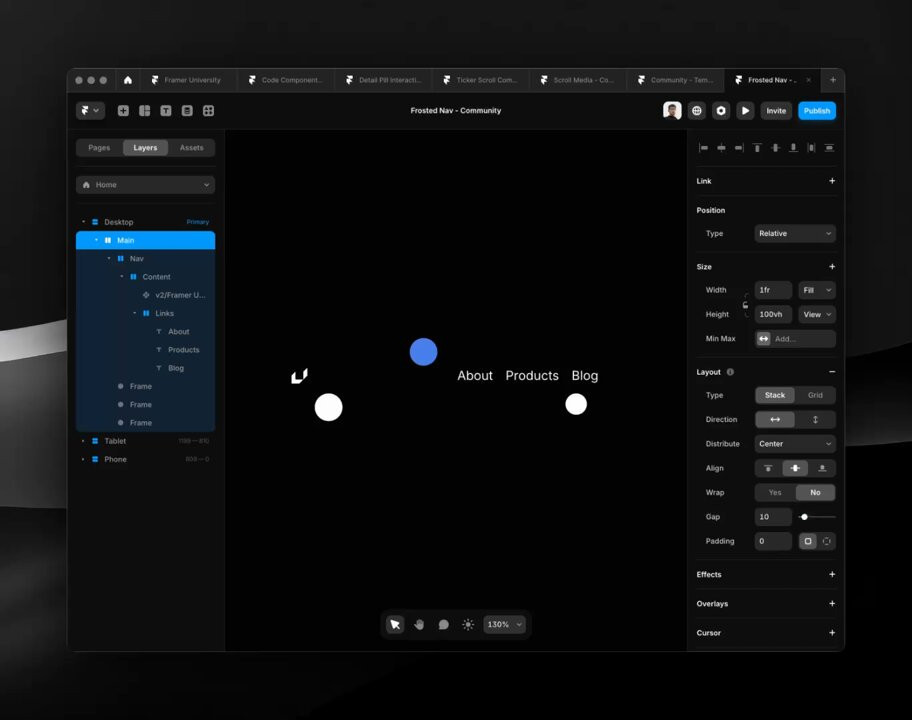The width and height of the screenshot is (912, 720).
Task: Click the Preview play button
Action: click(x=745, y=111)
